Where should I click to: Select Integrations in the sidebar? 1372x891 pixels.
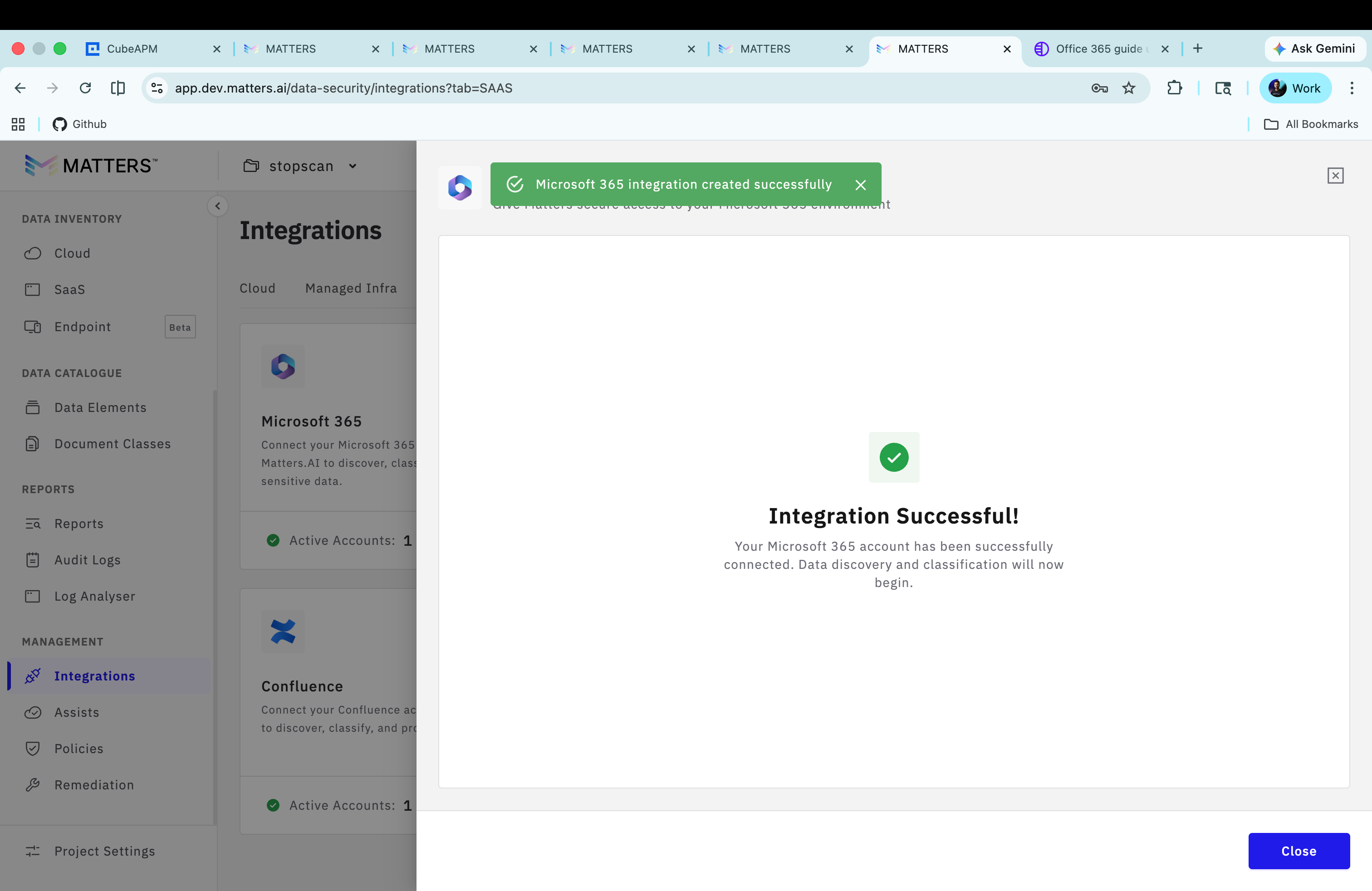(109, 676)
